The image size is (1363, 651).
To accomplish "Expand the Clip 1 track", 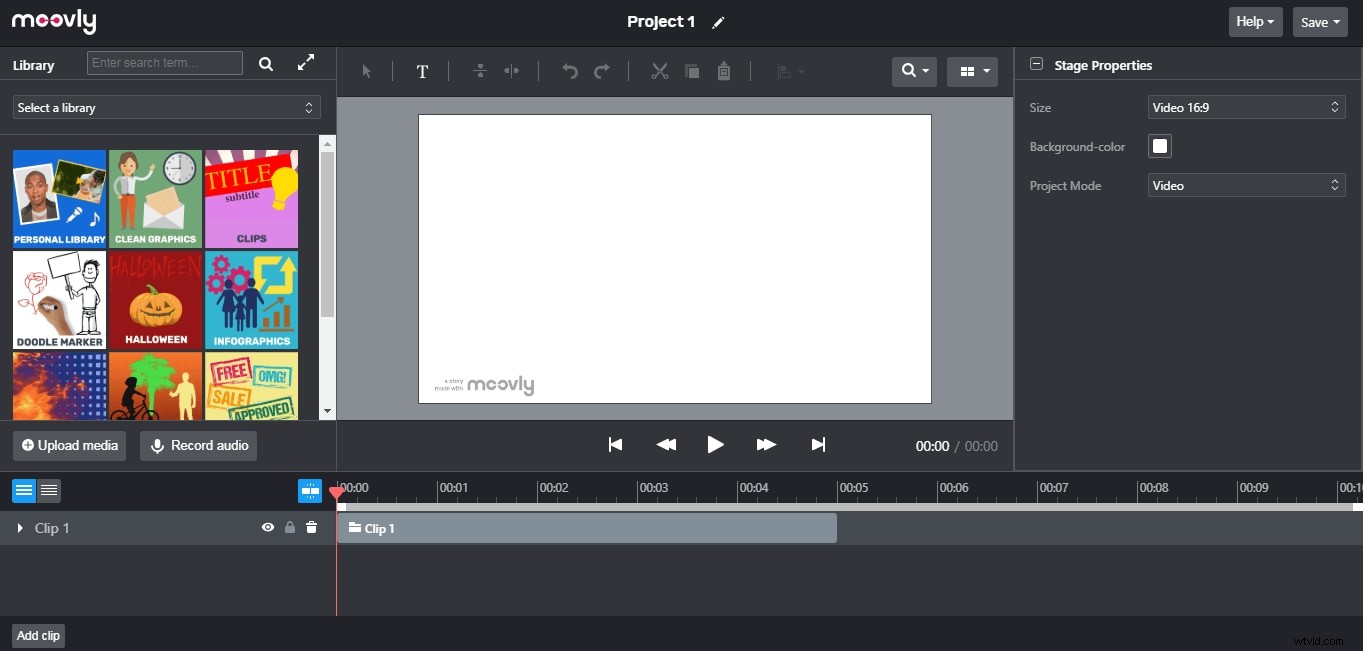I will click(18, 527).
